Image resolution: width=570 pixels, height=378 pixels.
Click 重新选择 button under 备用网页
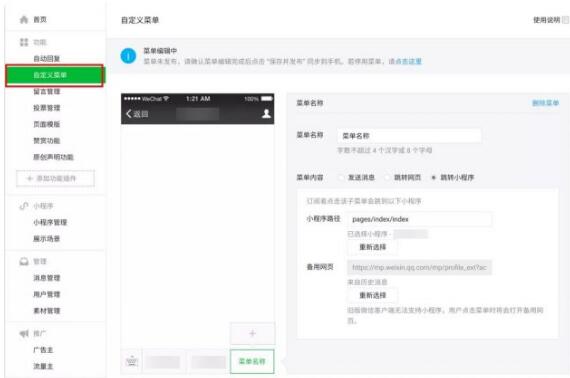click(x=372, y=295)
